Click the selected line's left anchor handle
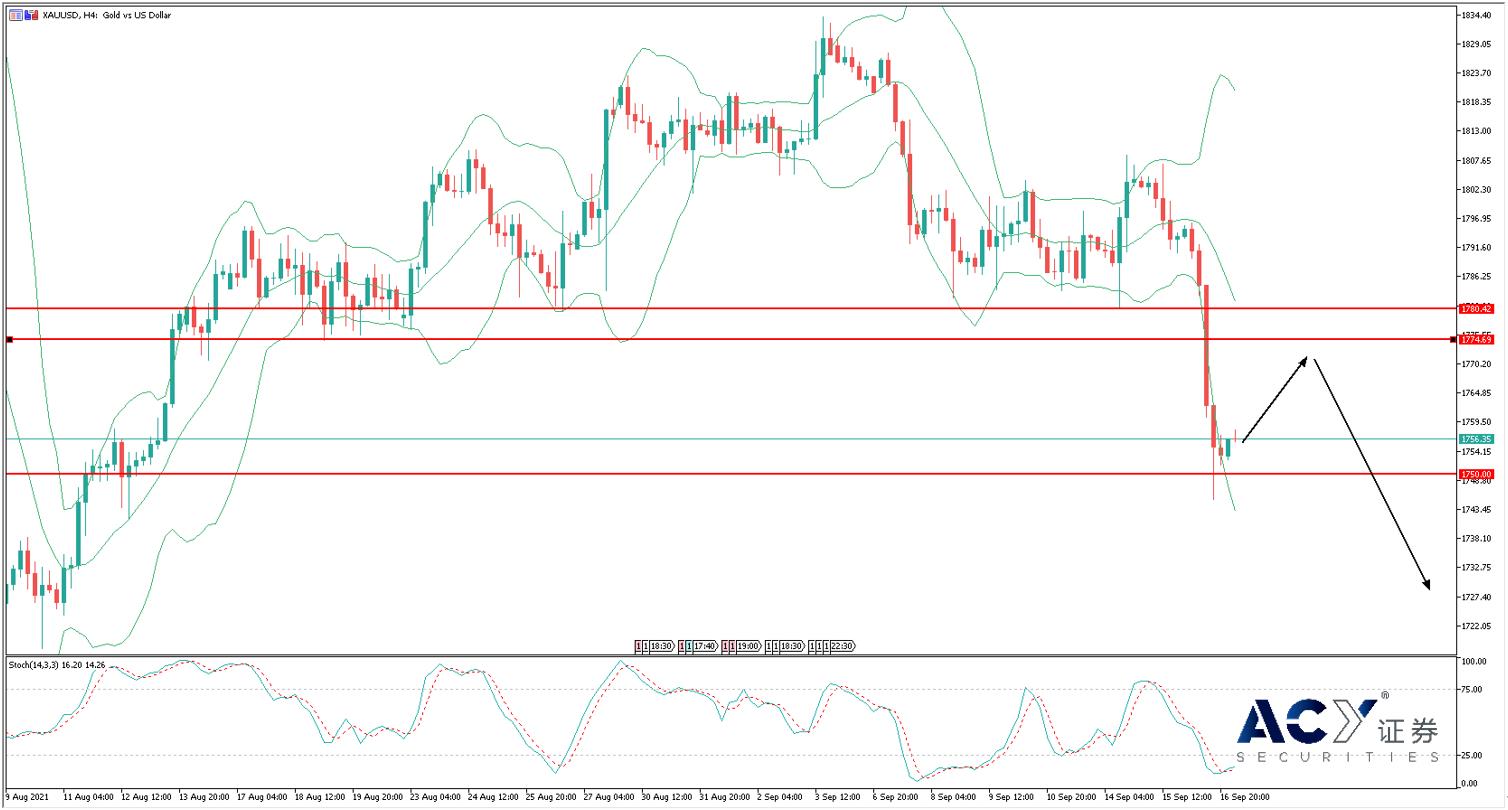Viewport: 1508px width, 810px height. (9, 340)
